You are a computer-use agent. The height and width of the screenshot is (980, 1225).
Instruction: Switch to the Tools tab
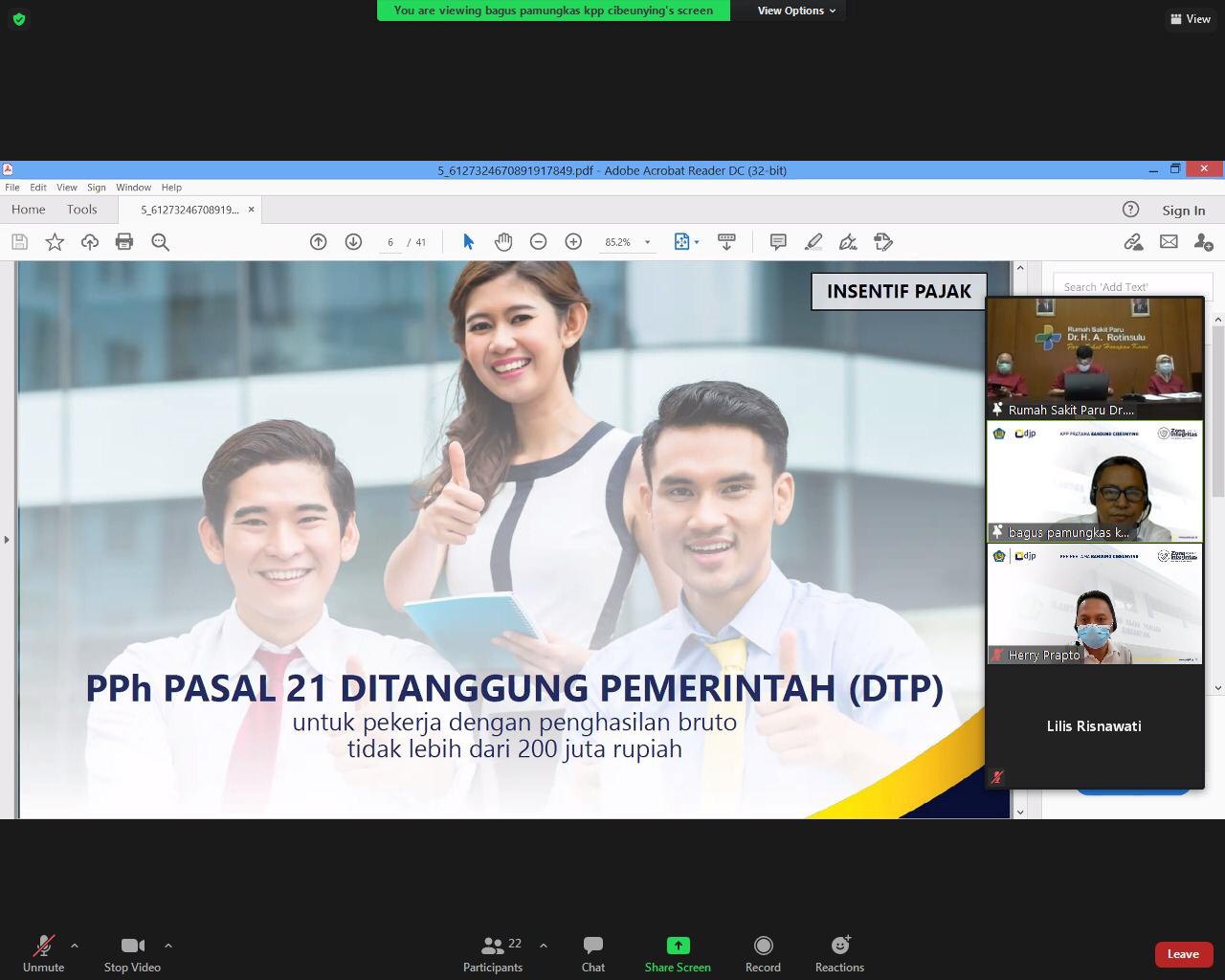pos(81,210)
